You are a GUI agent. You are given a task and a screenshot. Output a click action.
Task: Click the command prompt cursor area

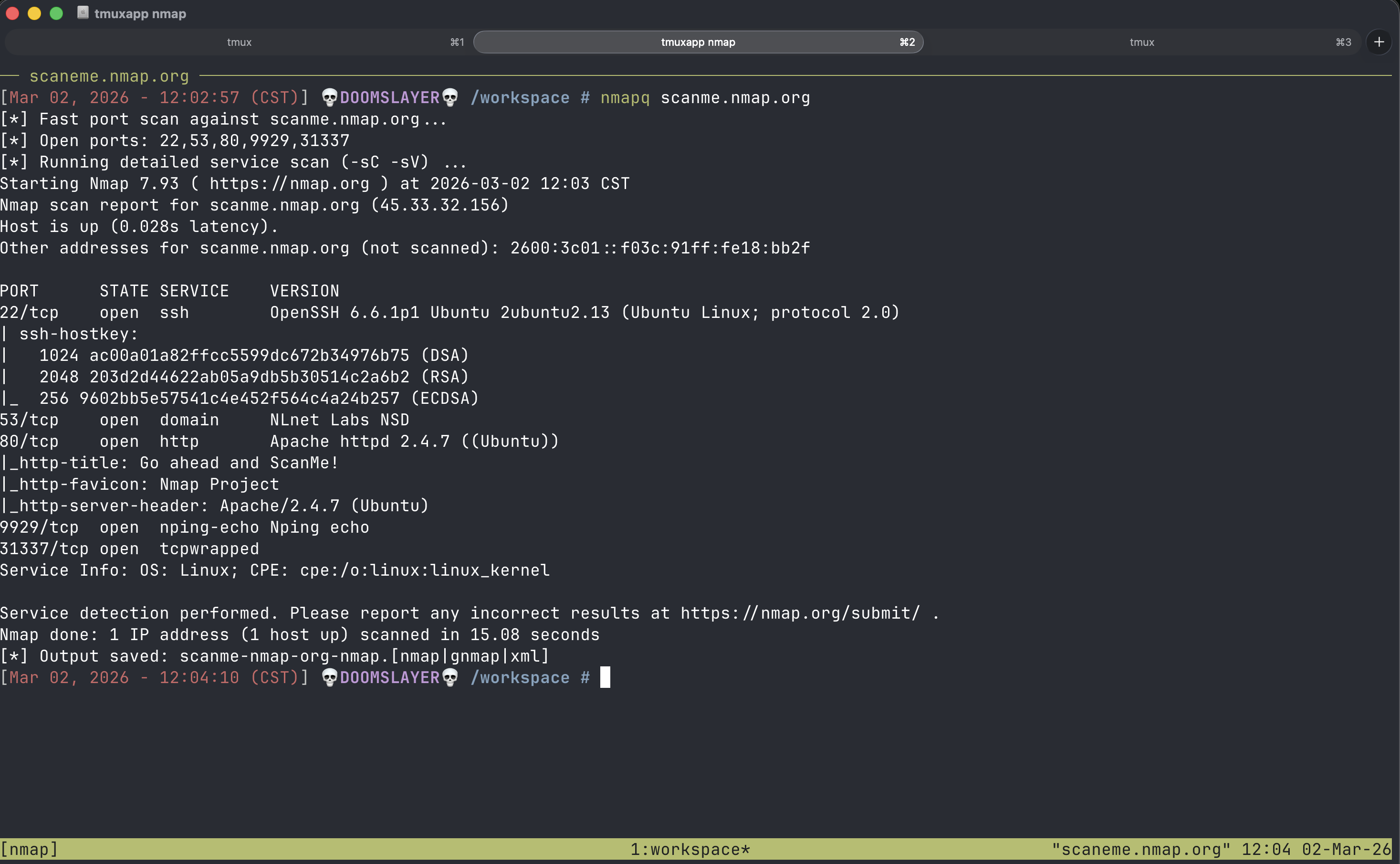605,677
